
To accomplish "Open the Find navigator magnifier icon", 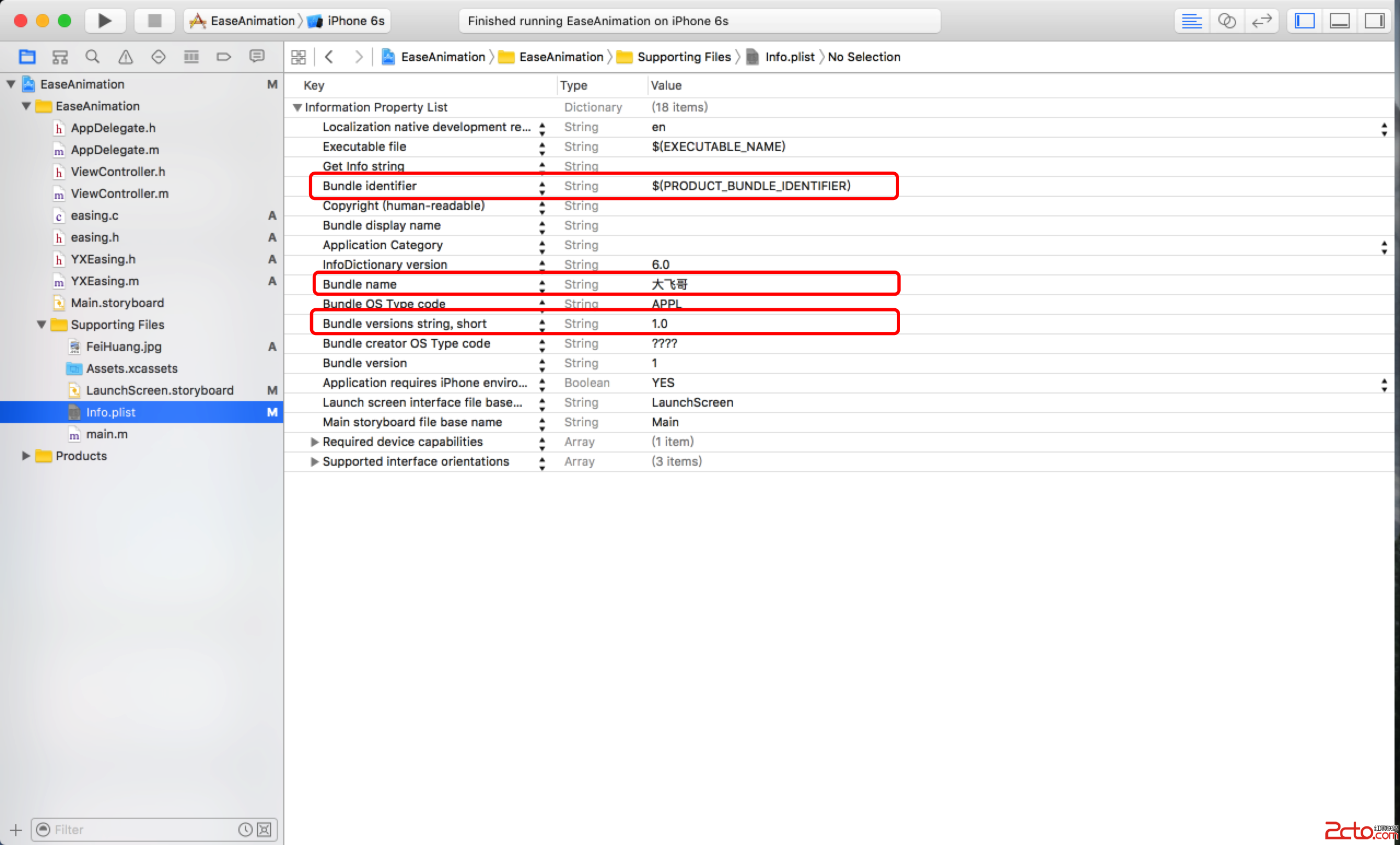I will coord(92,57).
